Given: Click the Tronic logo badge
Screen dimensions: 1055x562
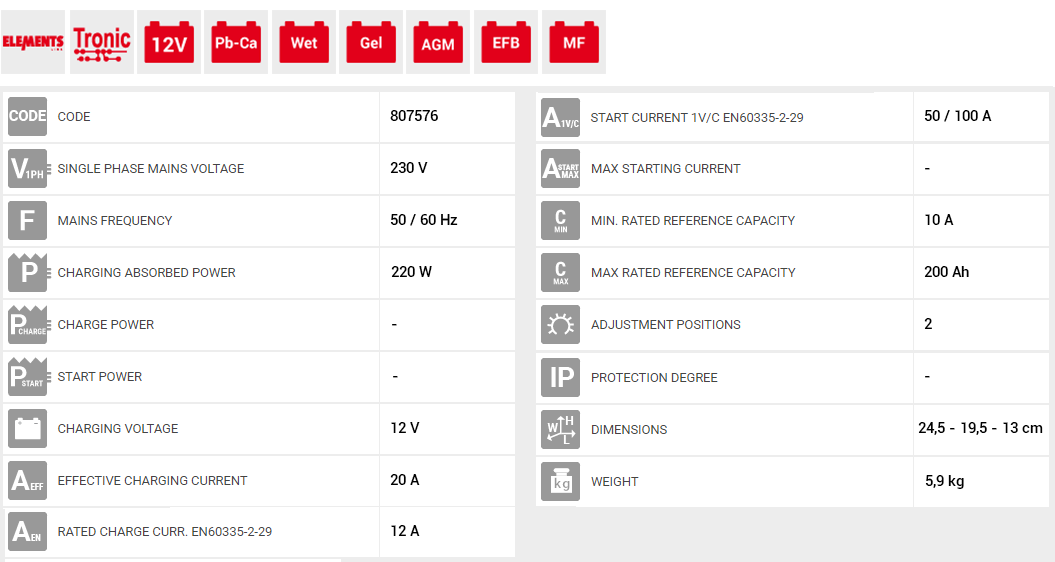Looking at the screenshot, I should pos(101,42).
